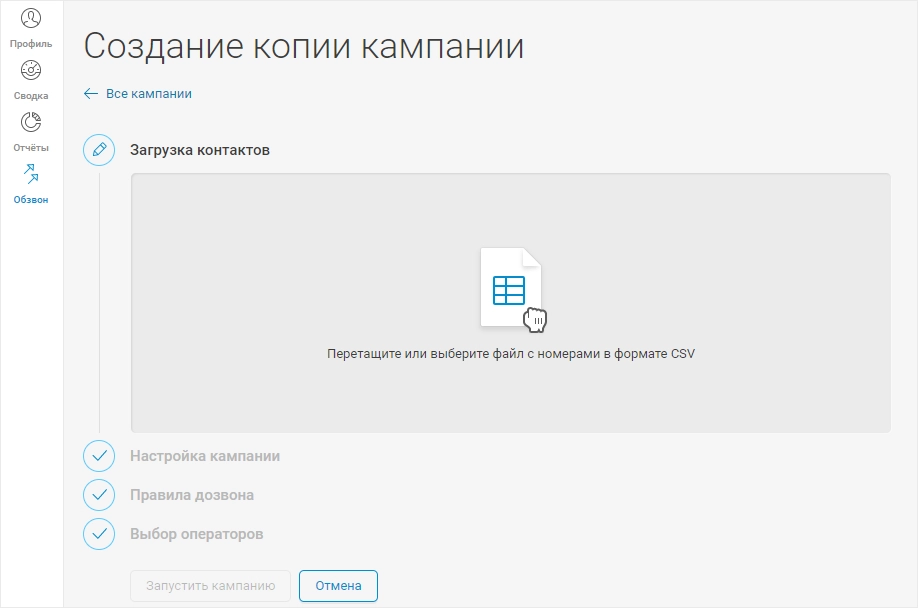Click the checkmark icon for Настройка кампании
This screenshot has width=918, height=608.
tap(99, 456)
